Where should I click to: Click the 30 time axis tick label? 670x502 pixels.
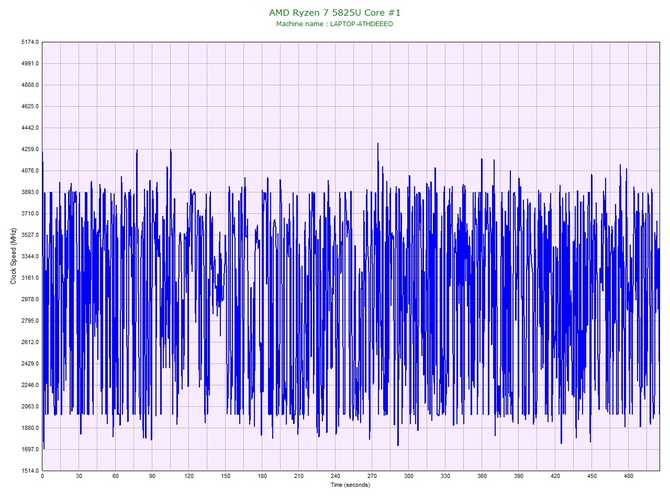click(x=79, y=476)
